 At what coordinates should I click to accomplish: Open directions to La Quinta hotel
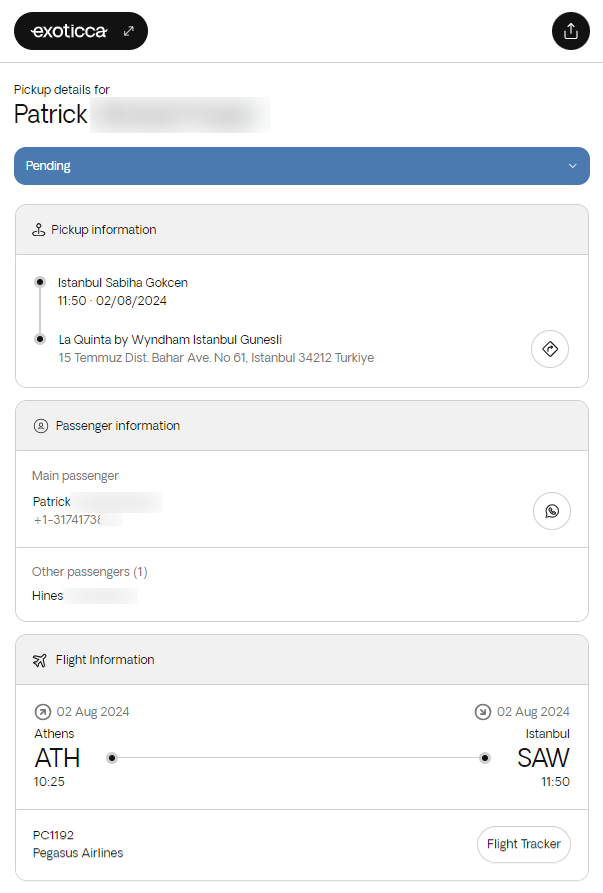click(x=550, y=349)
